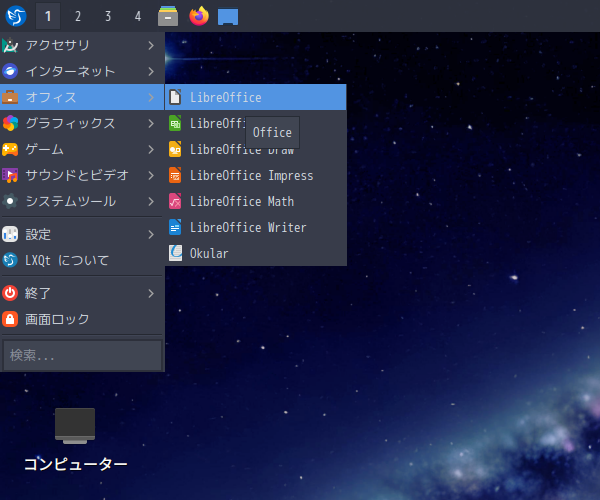The height and width of the screenshot is (500, 600).
Task: Expand the ゲーム submenu arrow
Action: pos(151,149)
